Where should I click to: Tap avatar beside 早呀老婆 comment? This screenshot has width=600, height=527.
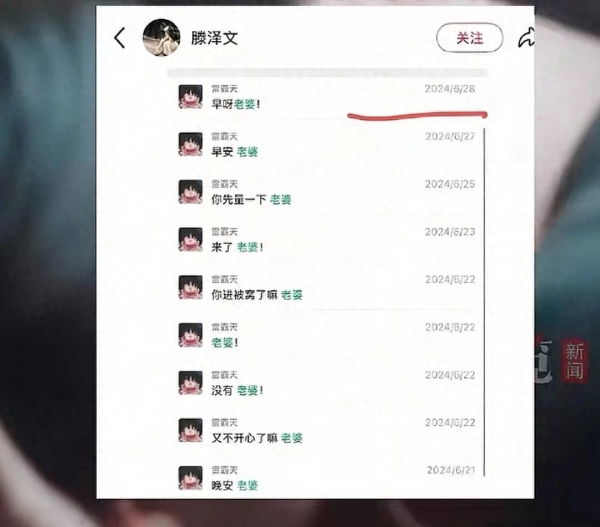pyautogui.click(x=191, y=97)
